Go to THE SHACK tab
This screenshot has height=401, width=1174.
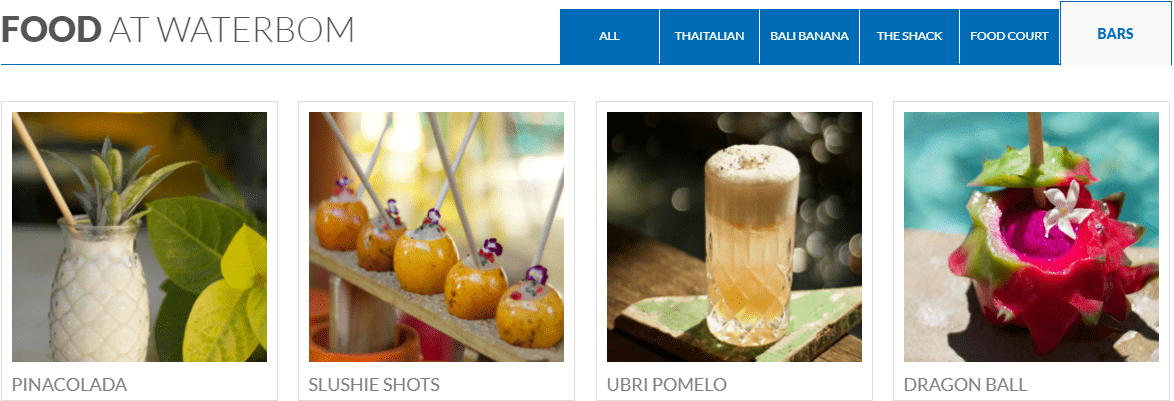click(x=909, y=36)
